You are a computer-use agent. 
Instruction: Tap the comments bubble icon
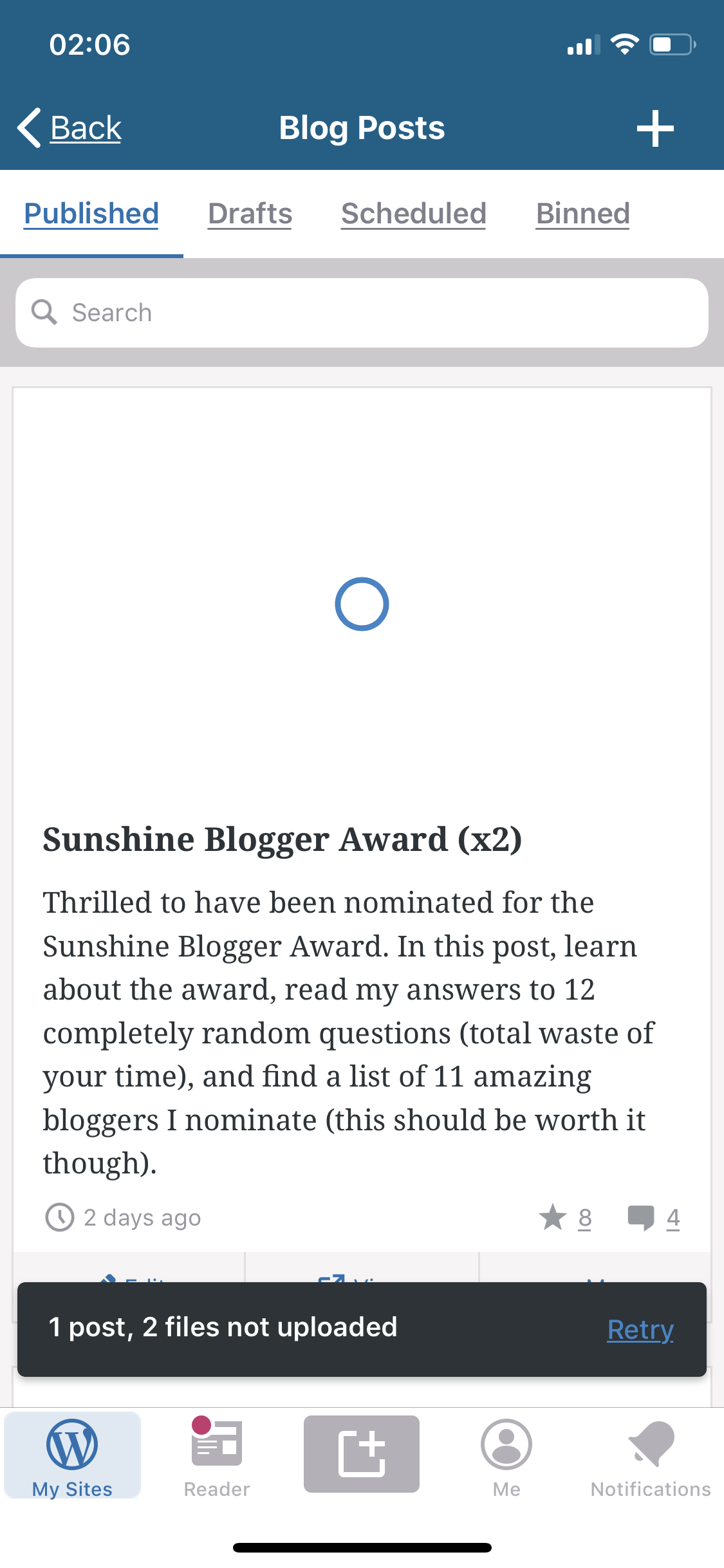point(640,1217)
